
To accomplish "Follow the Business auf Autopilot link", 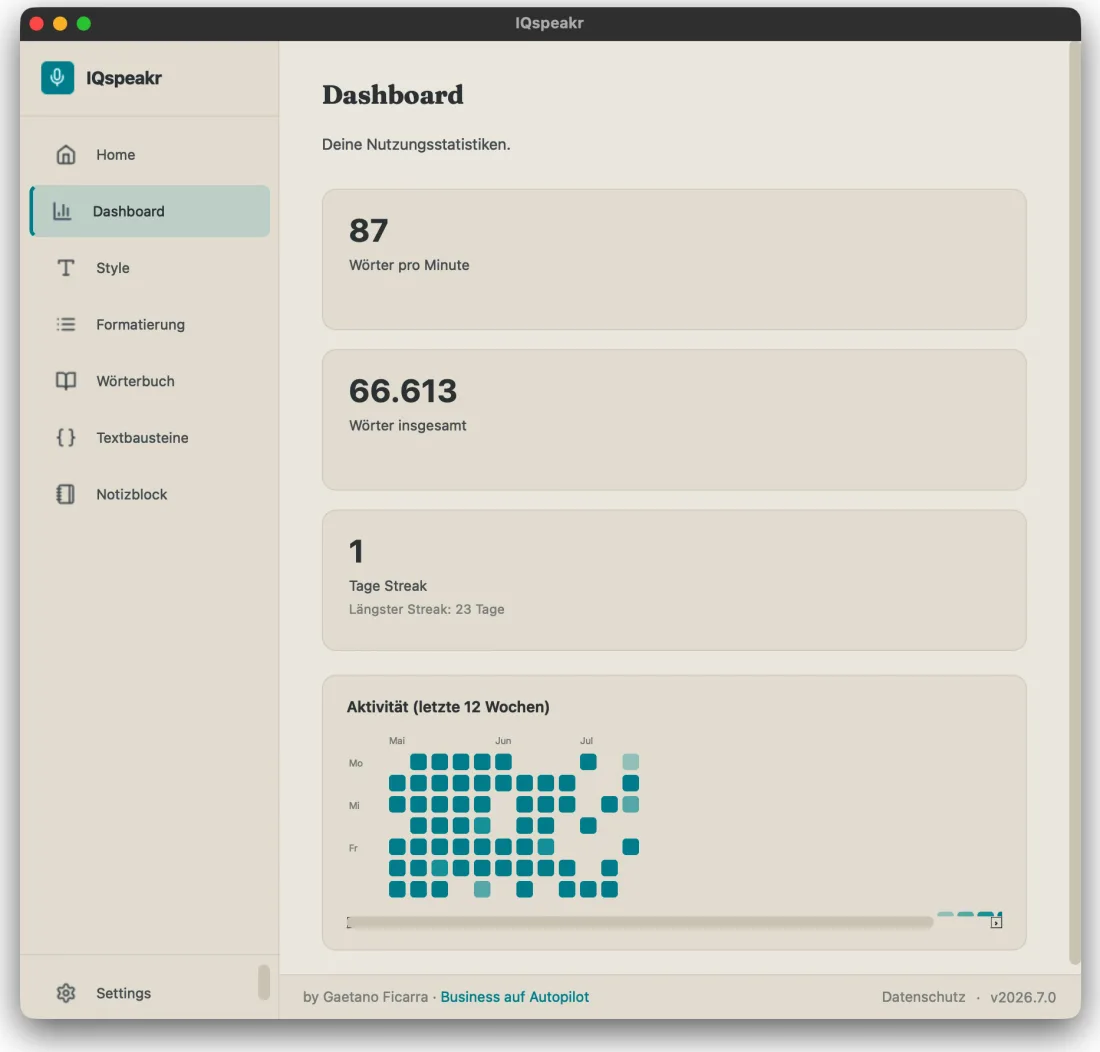I will pyautogui.click(x=515, y=997).
